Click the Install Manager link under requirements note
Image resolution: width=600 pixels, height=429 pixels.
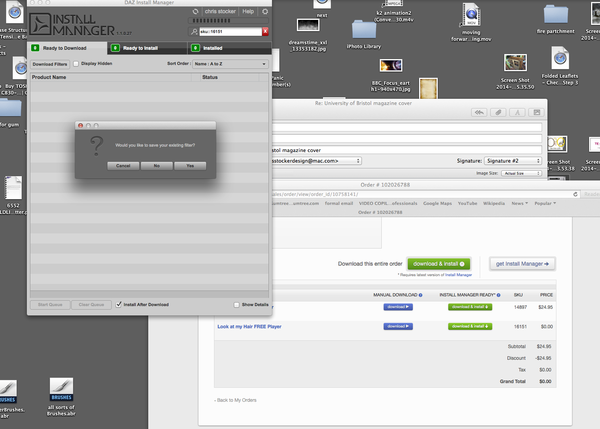[x=458, y=275]
